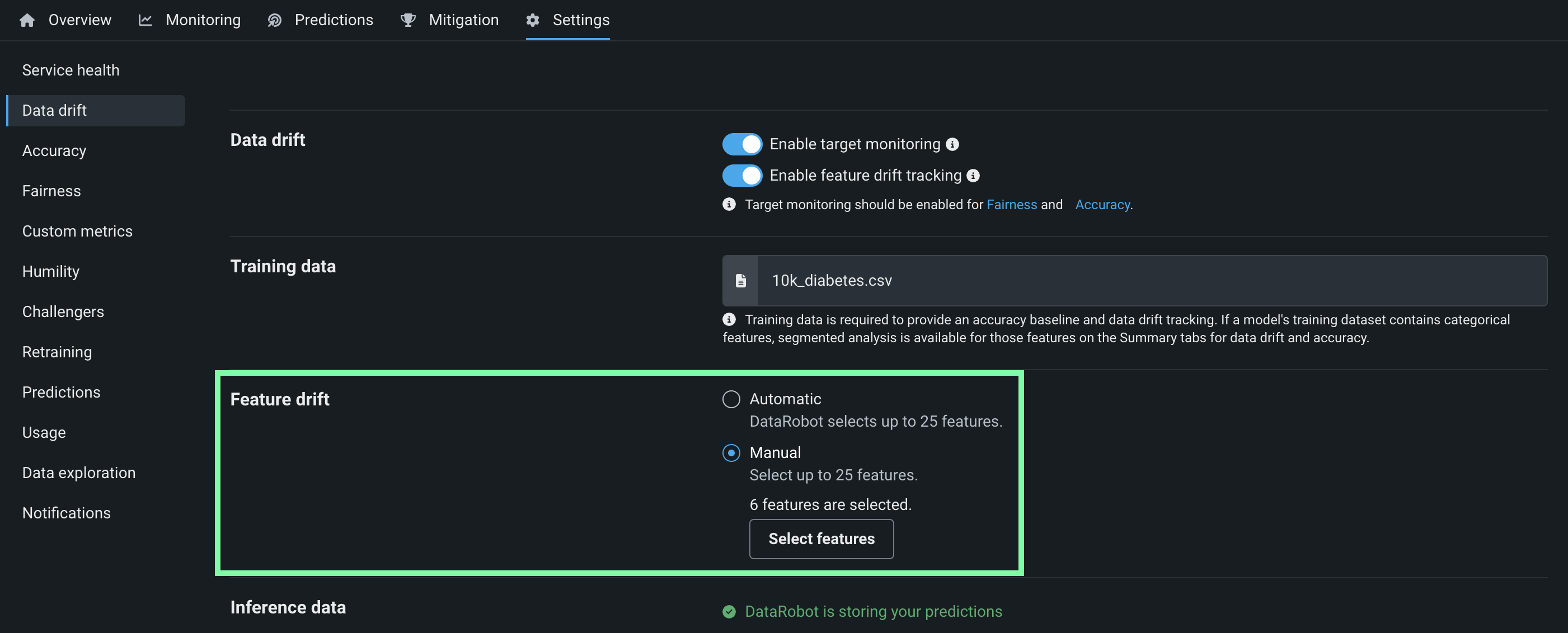The image size is (1568, 633).
Task: Turn off Enable feature drift tracking
Action: click(742, 176)
